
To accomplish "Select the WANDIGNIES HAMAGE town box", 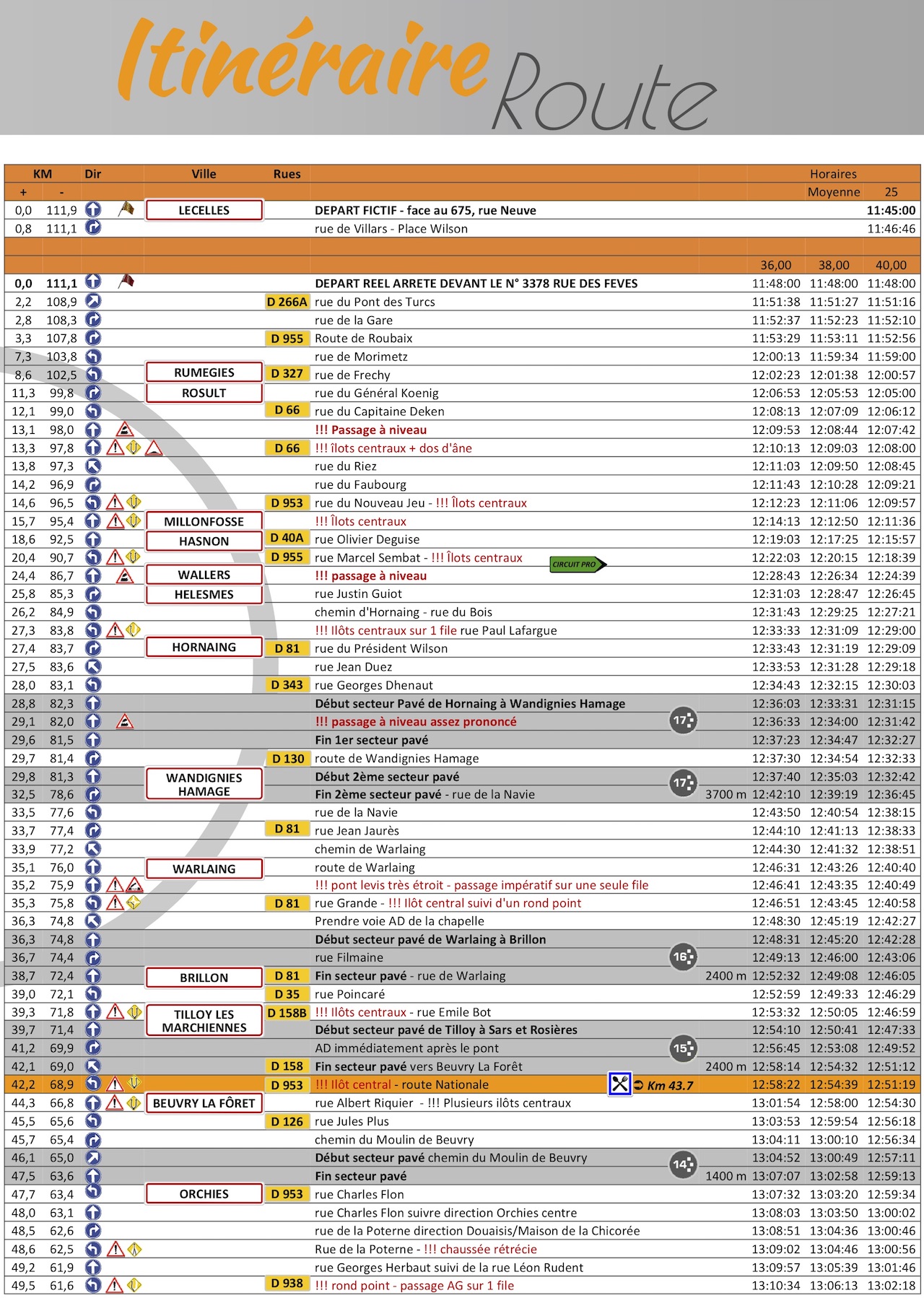I will coord(204,784).
